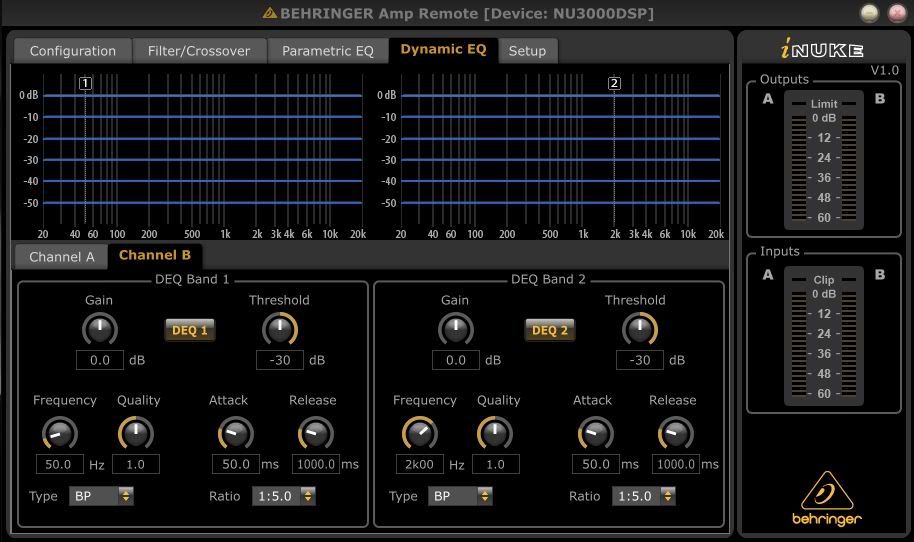Select the Dynamic EQ tab

443,50
